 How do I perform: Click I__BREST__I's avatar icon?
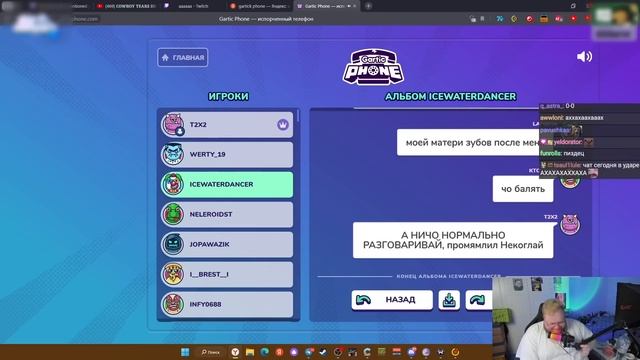coord(173,274)
